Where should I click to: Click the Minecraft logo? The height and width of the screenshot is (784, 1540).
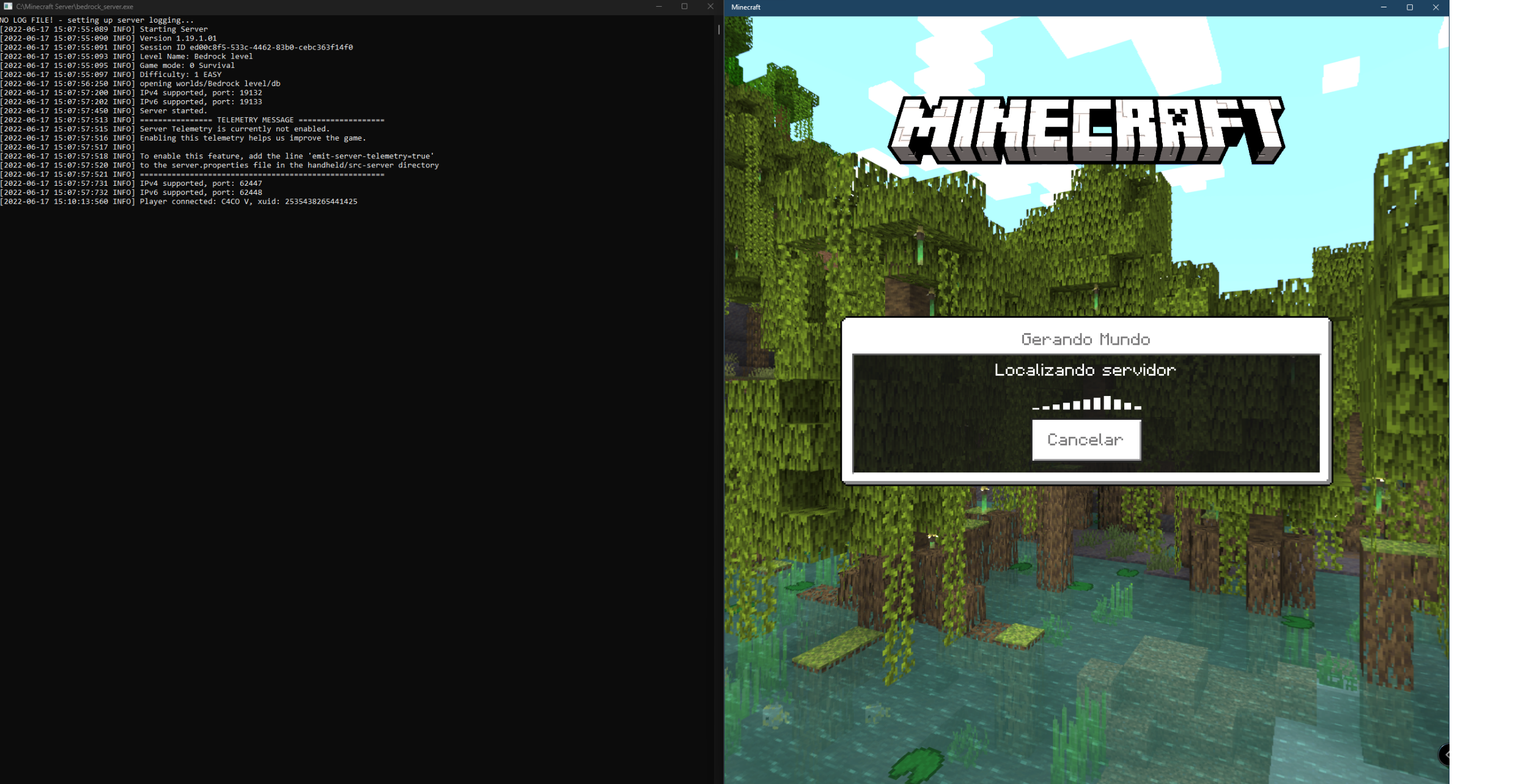tap(1086, 130)
